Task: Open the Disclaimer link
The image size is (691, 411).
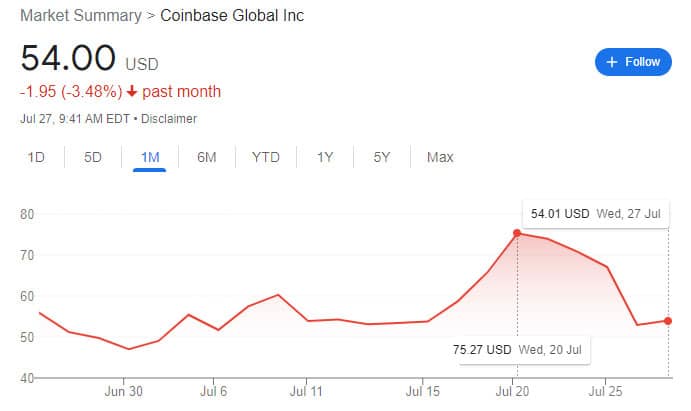Action: tap(169, 119)
